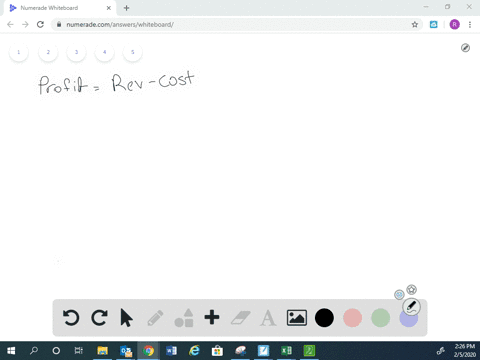Open the Chrome profile avatar R
480x360 pixels.
[454, 24]
